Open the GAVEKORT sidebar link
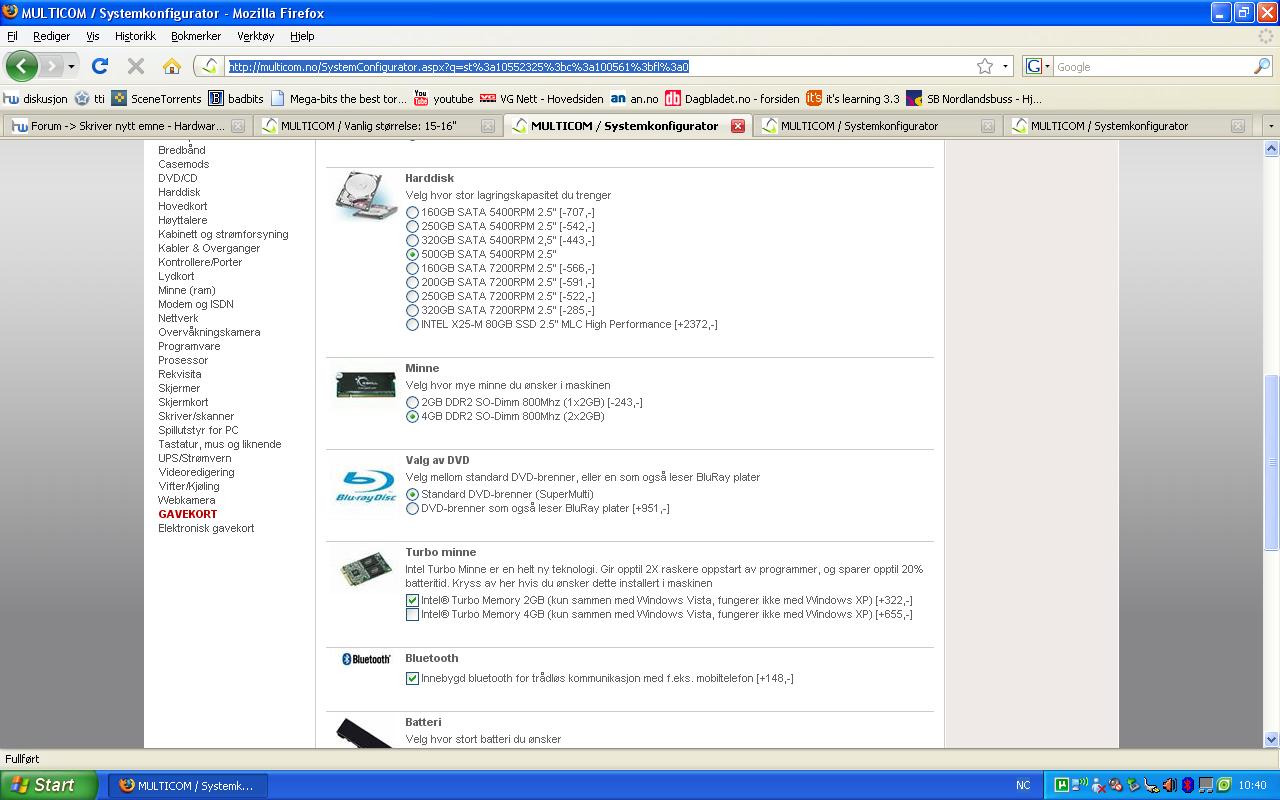This screenshot has width=1280, height=800. tap(188, 514)
